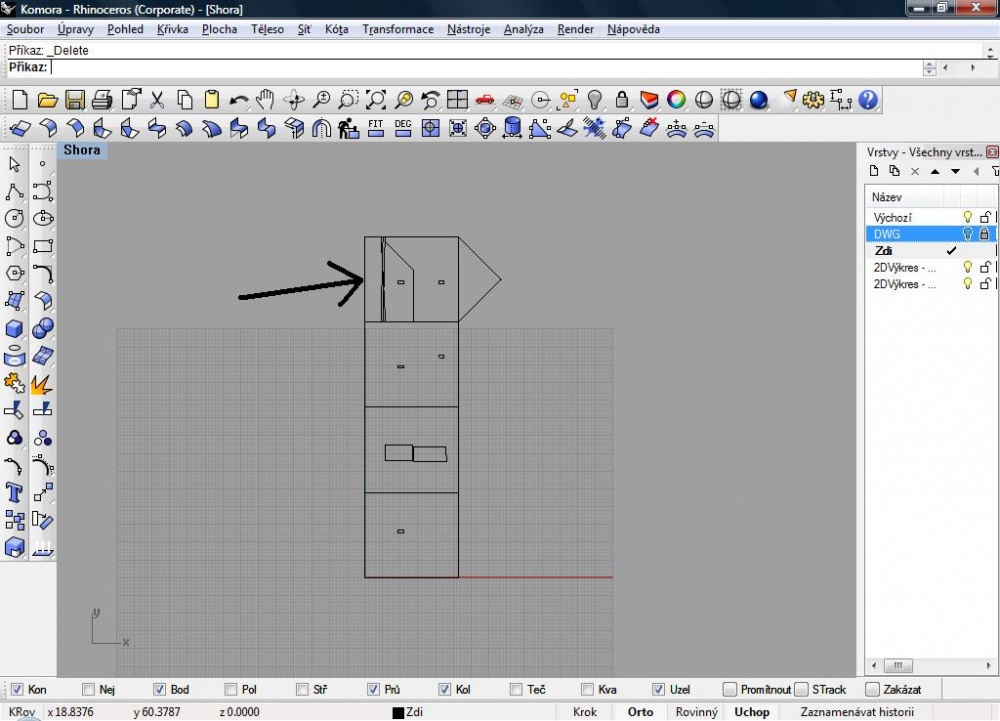Viewport: 1000px width, 721px height.
Task: Toggle the lock on the DWG layer
Action: (985, 234)
